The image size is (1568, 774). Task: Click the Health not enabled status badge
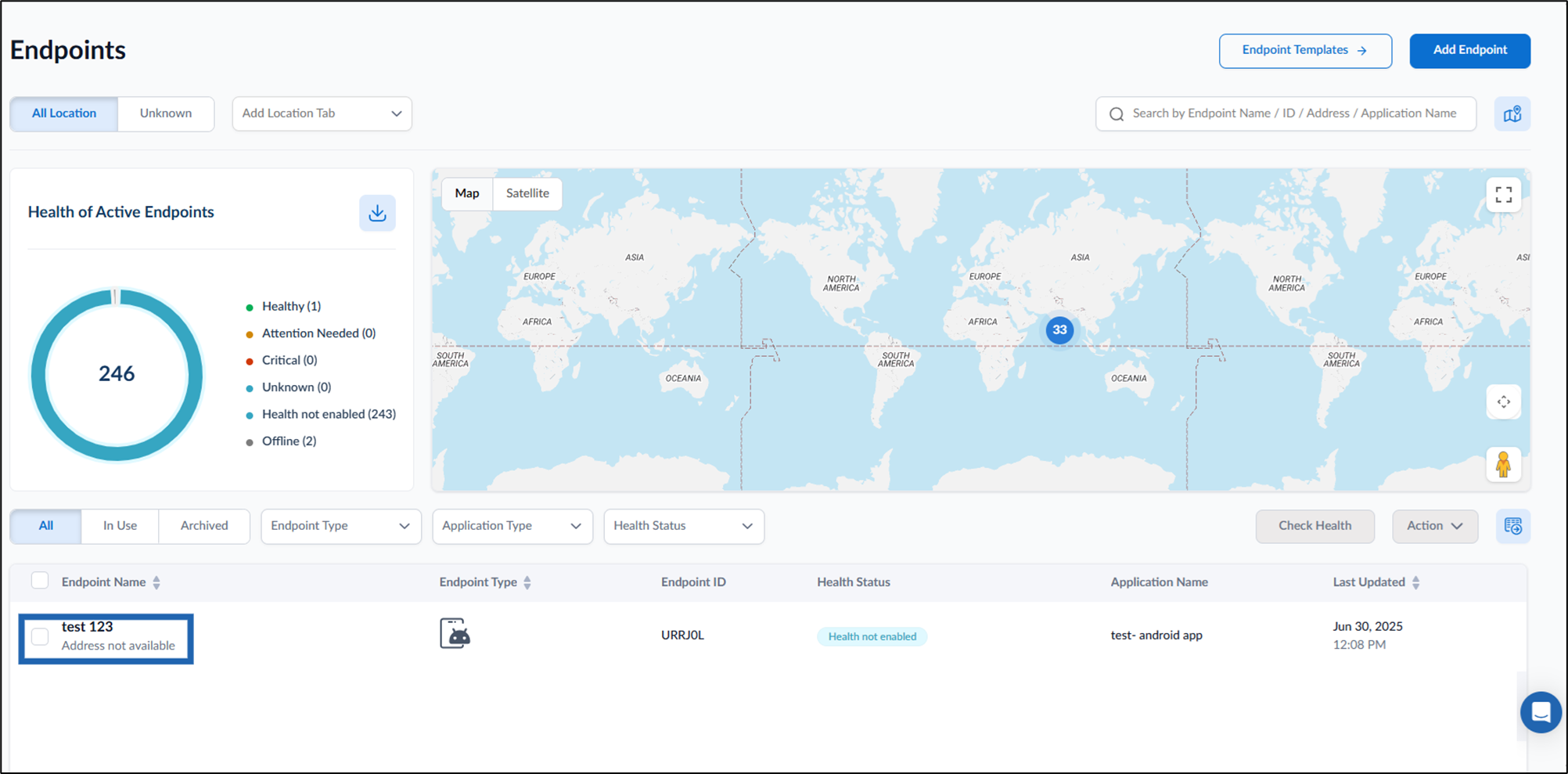[x=872, y=636]
